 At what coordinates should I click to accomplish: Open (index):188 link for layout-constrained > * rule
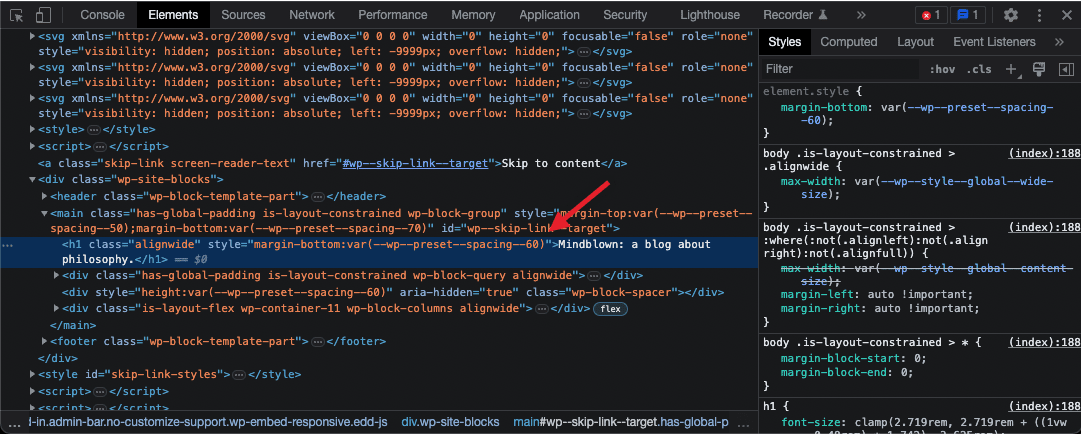[1044, 342]
